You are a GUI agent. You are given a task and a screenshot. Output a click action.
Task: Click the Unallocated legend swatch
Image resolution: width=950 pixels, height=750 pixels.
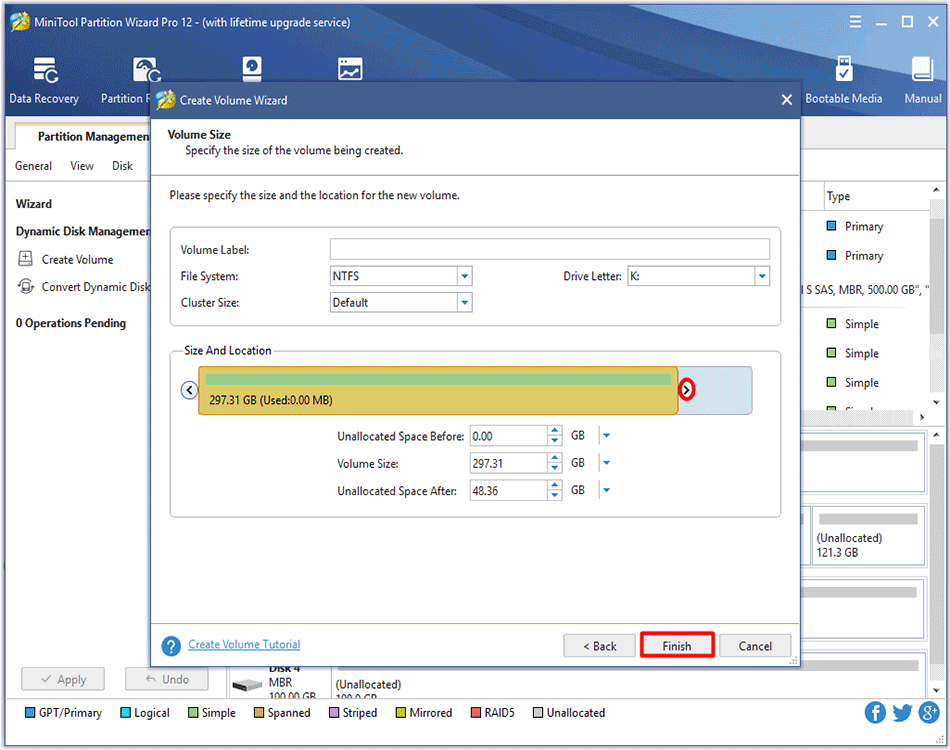(x=538, y=712)
